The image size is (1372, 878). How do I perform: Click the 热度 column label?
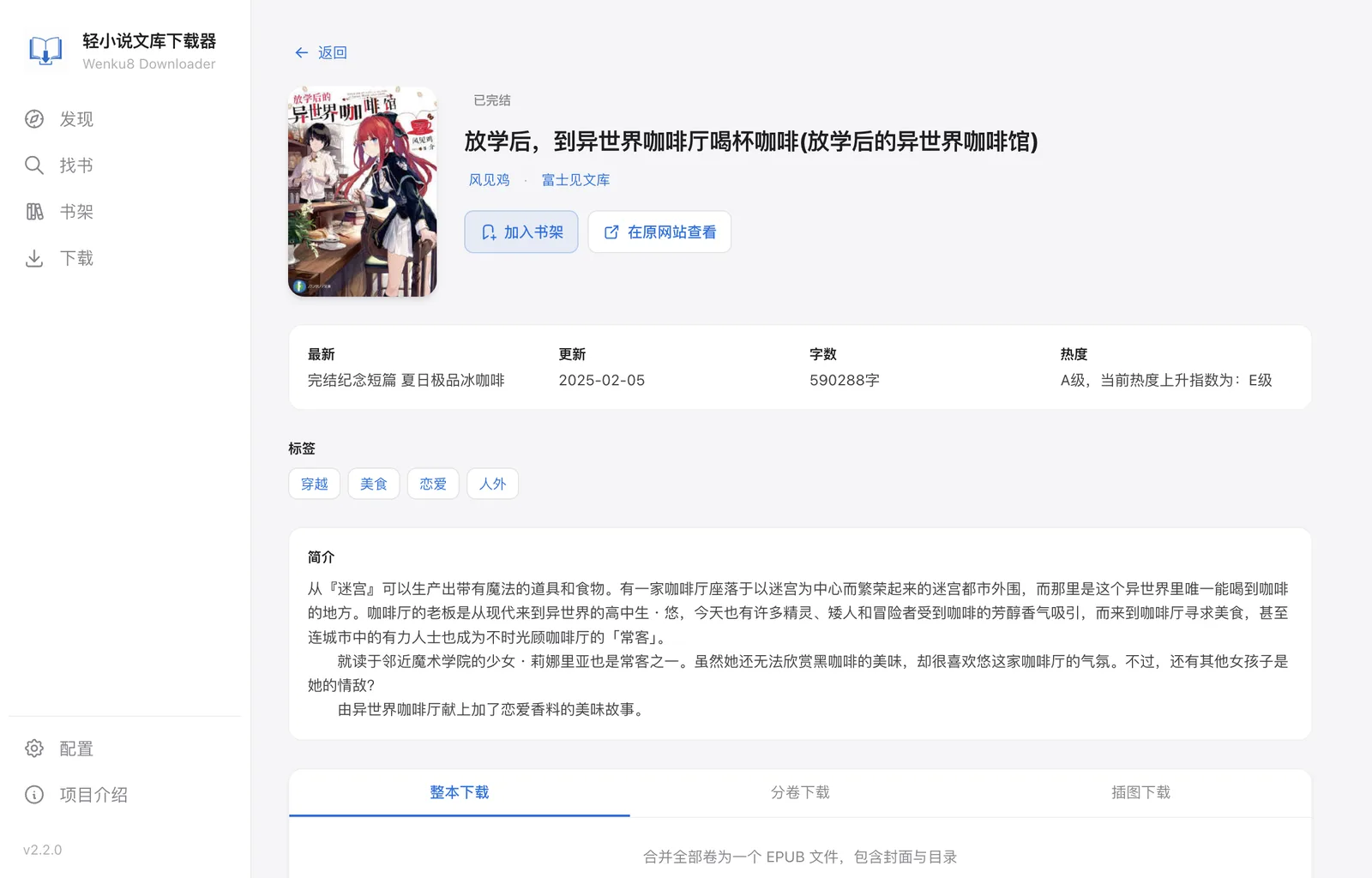1074,354
